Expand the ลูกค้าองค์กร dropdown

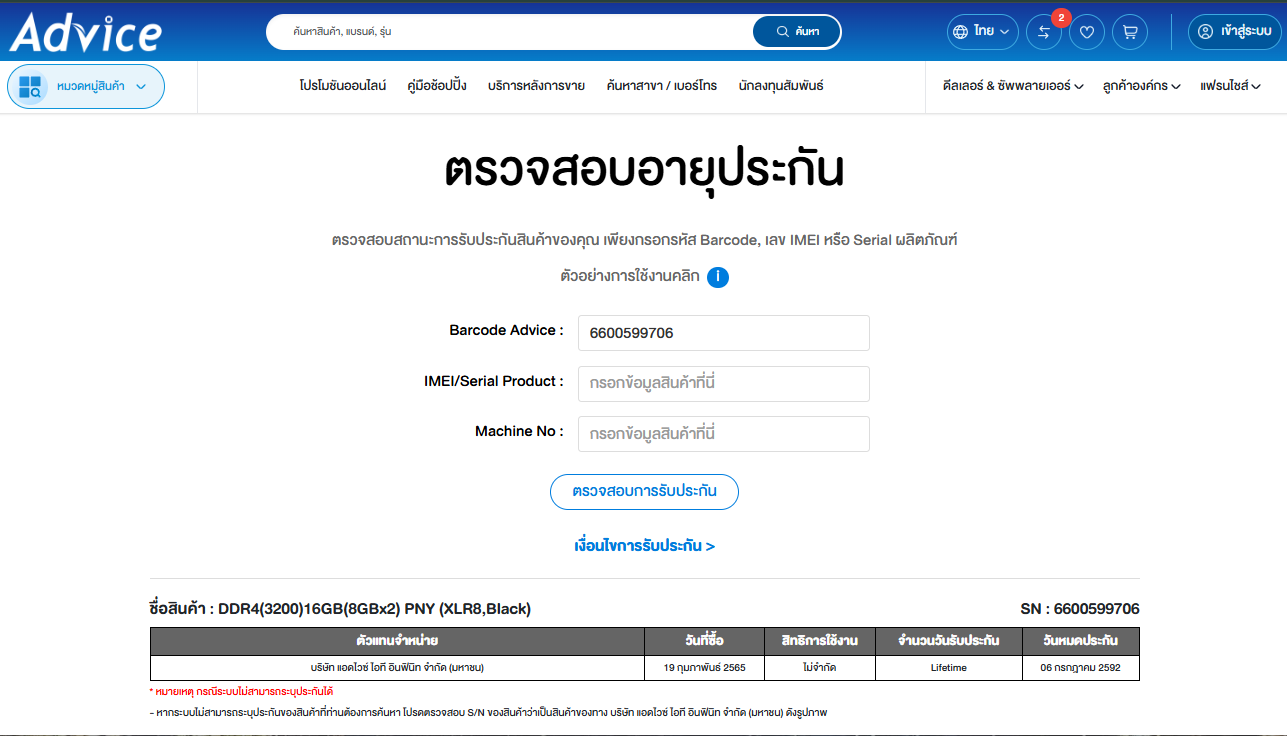pos(1141,87)
